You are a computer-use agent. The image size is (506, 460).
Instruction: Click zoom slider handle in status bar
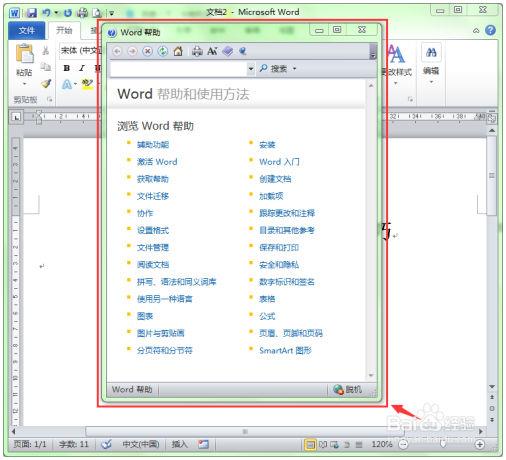coord(443,444)
